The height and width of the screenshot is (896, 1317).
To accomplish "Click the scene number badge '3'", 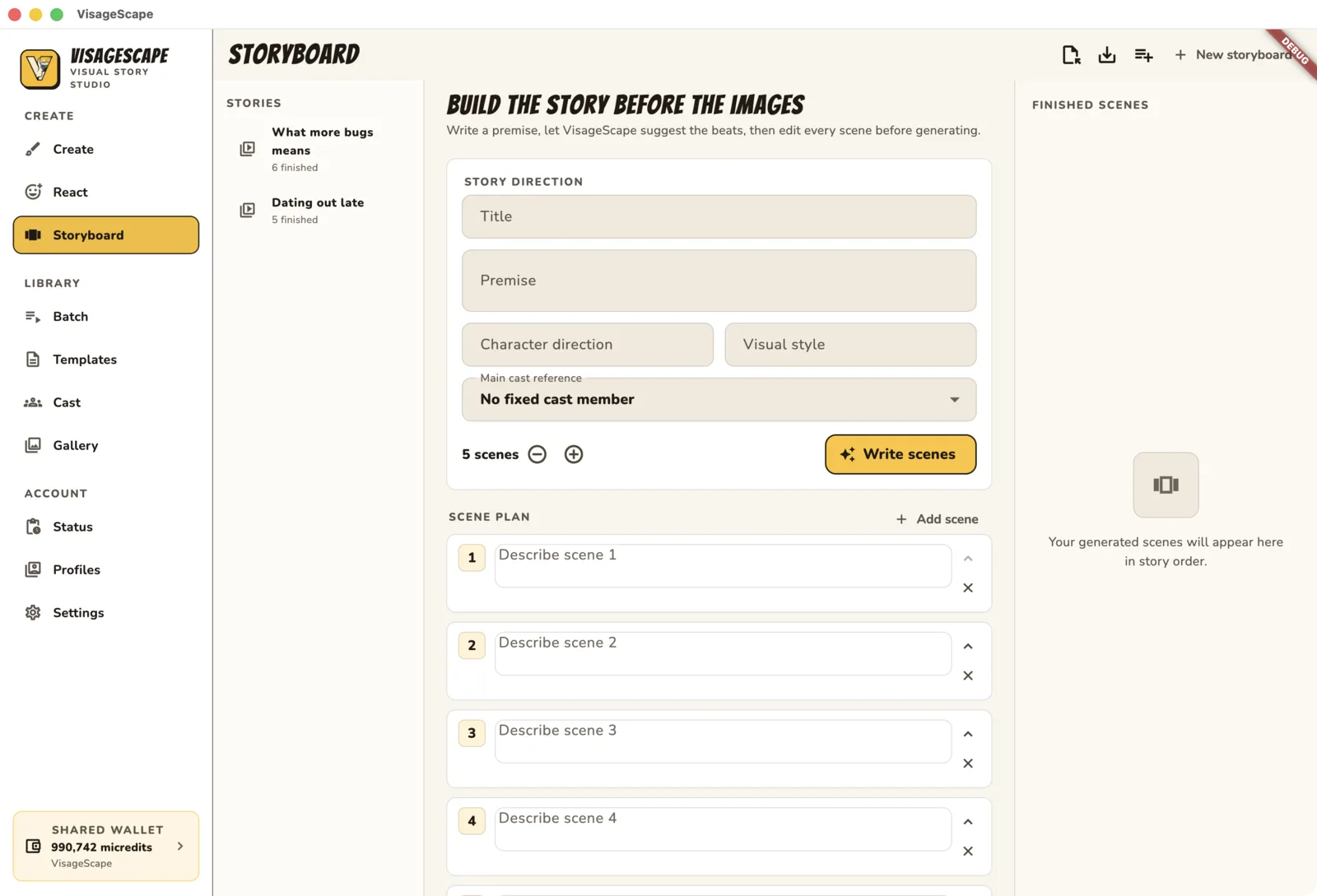I will coord(472,733).
